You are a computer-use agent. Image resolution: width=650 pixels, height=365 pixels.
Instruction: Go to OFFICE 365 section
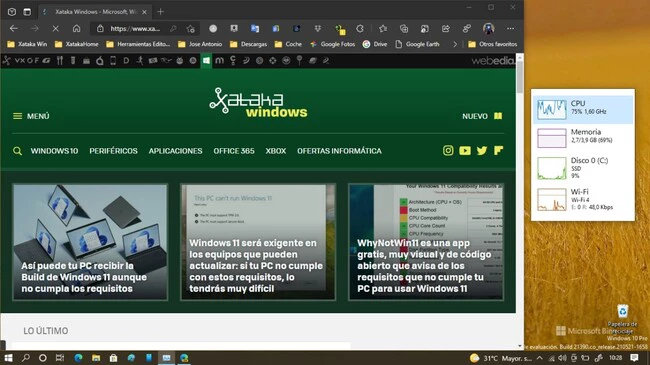[x=234, y=151]
